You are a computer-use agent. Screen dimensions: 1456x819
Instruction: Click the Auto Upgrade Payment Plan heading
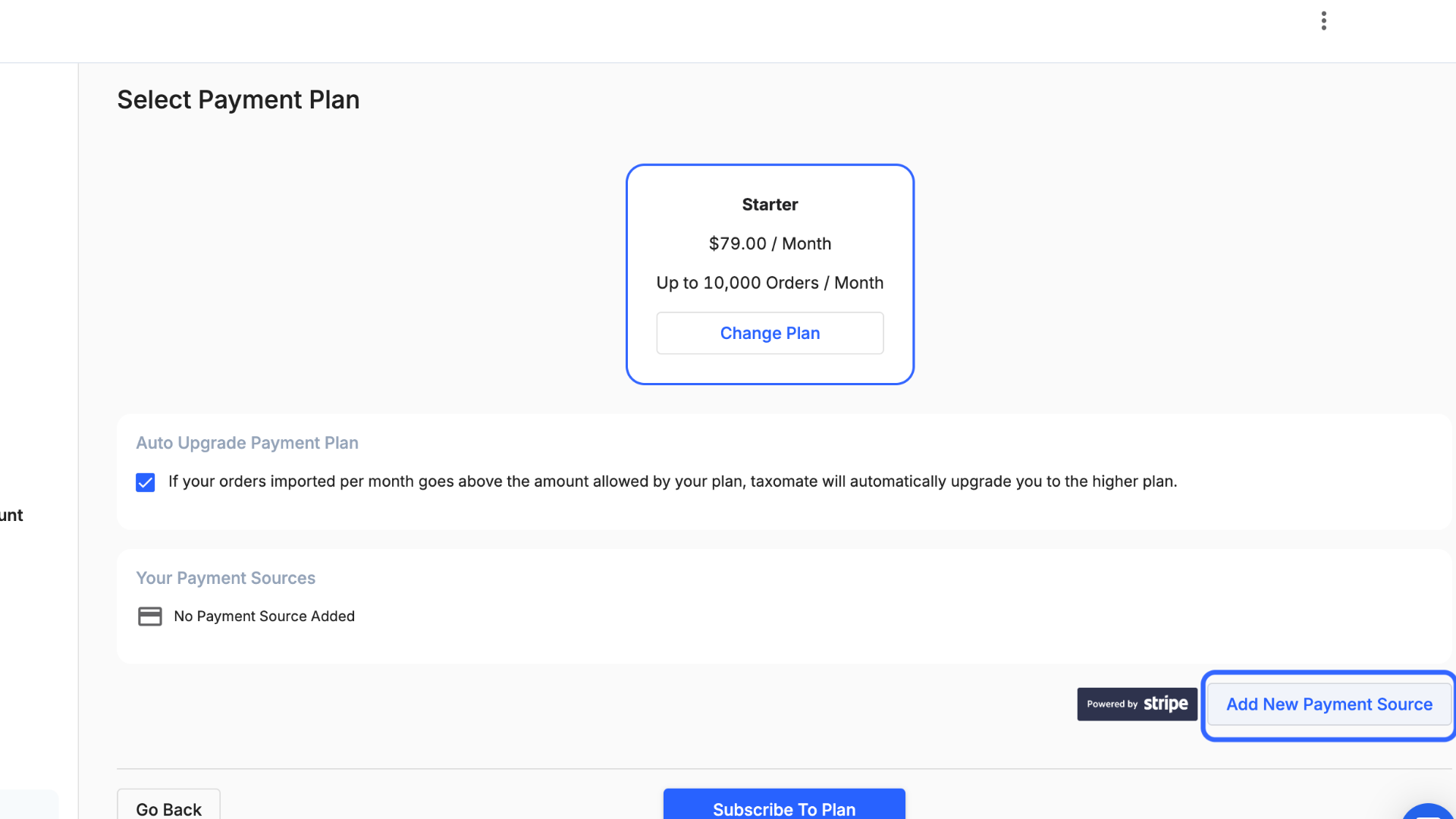tap(247, 443)
